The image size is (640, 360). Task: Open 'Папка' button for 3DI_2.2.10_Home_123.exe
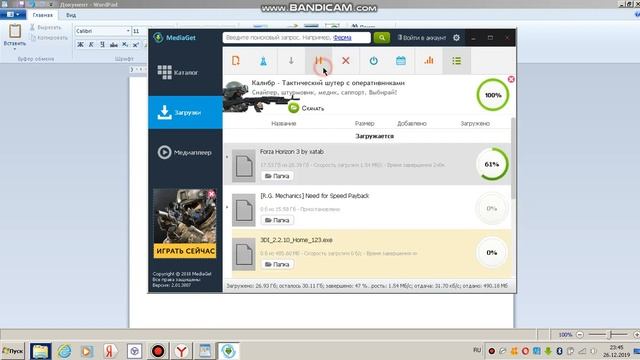(x=277, y=264)
